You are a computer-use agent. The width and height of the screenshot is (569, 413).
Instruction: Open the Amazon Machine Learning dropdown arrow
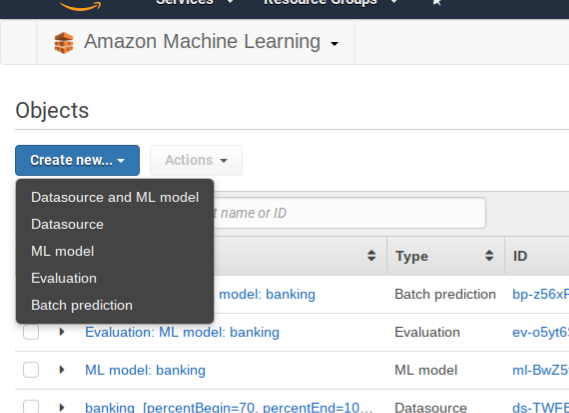tap(334, 44)
